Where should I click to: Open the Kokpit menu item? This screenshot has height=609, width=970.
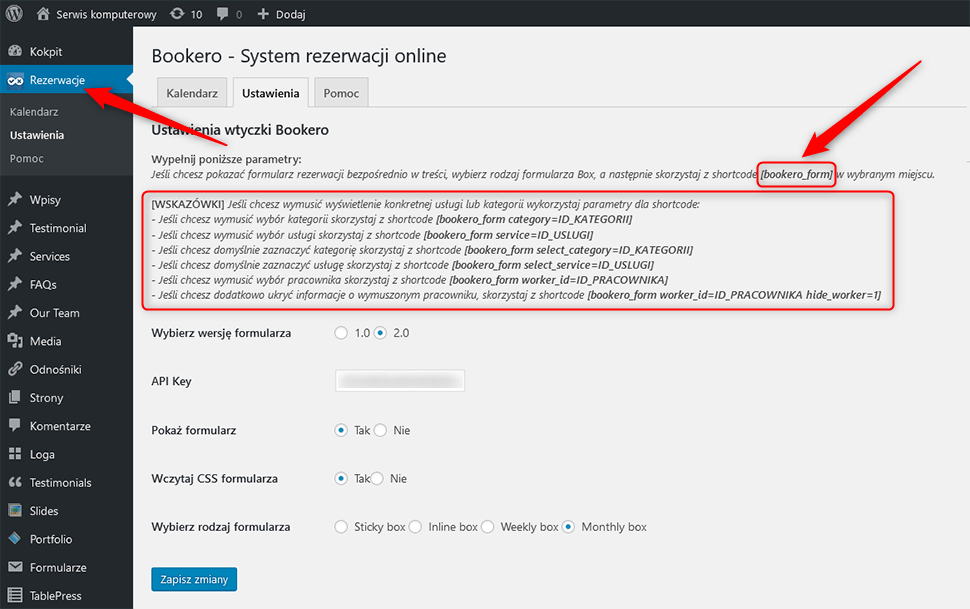pos(66,51)
